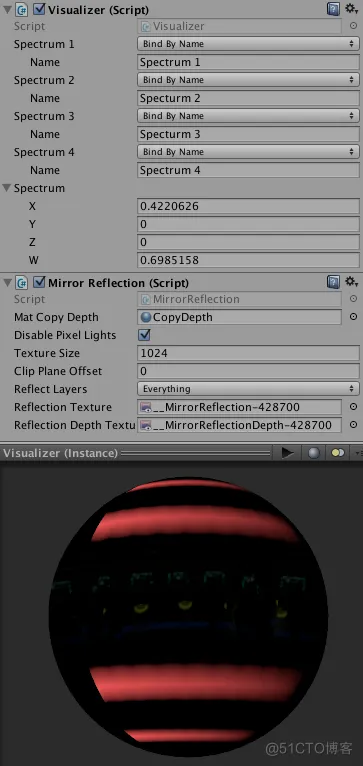The image size is (363, 766).
Task: Click the Reflection Texture label
Action: (x=63, y=407)
